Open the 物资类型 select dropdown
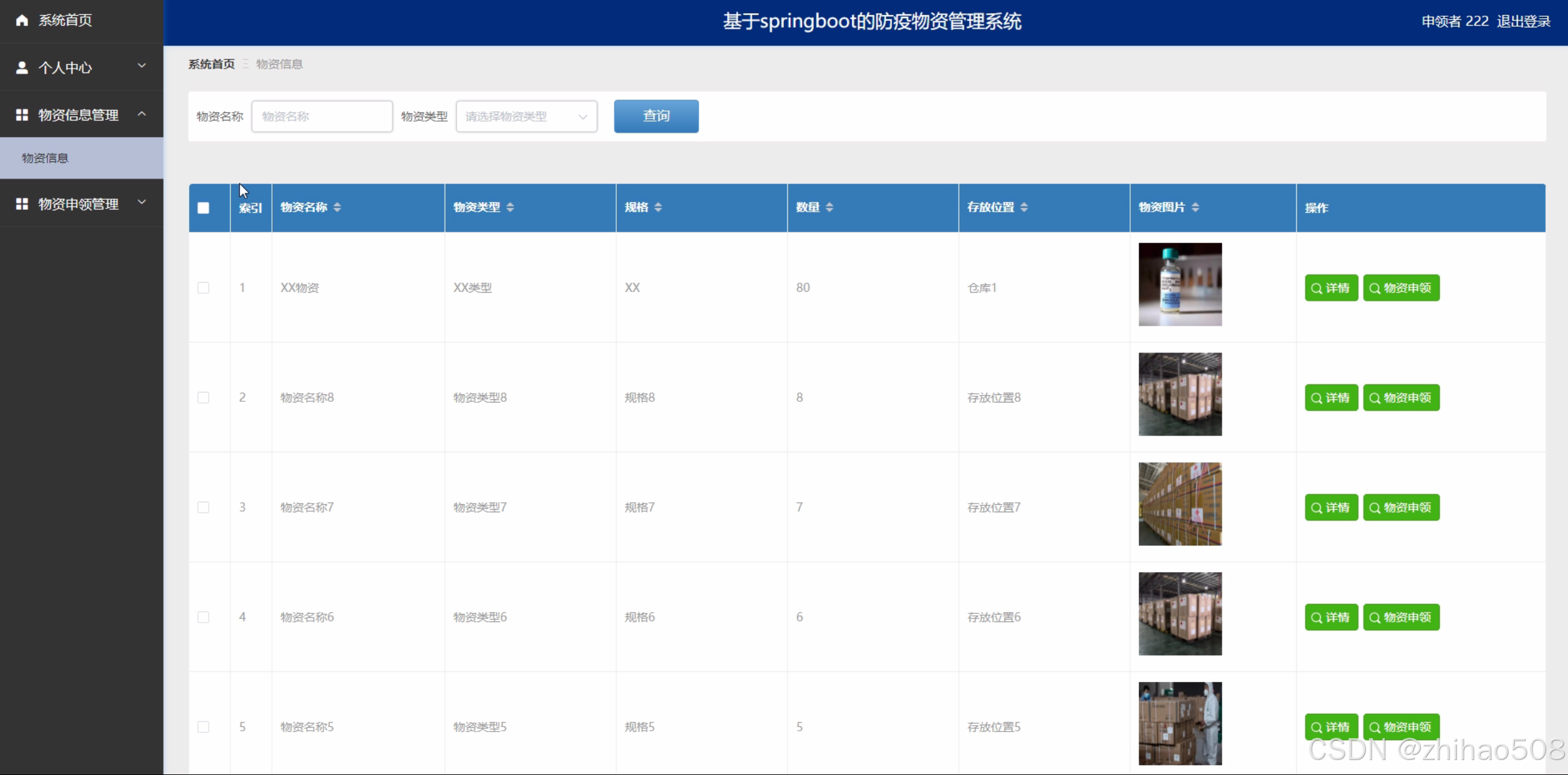This screenshot has height=775, width=1568. click(526, 116)
